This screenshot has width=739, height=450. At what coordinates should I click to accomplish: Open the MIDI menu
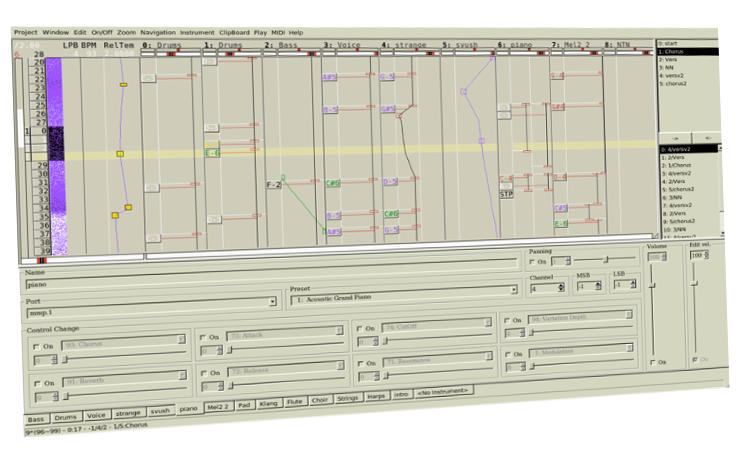click(x=278, y=33)
